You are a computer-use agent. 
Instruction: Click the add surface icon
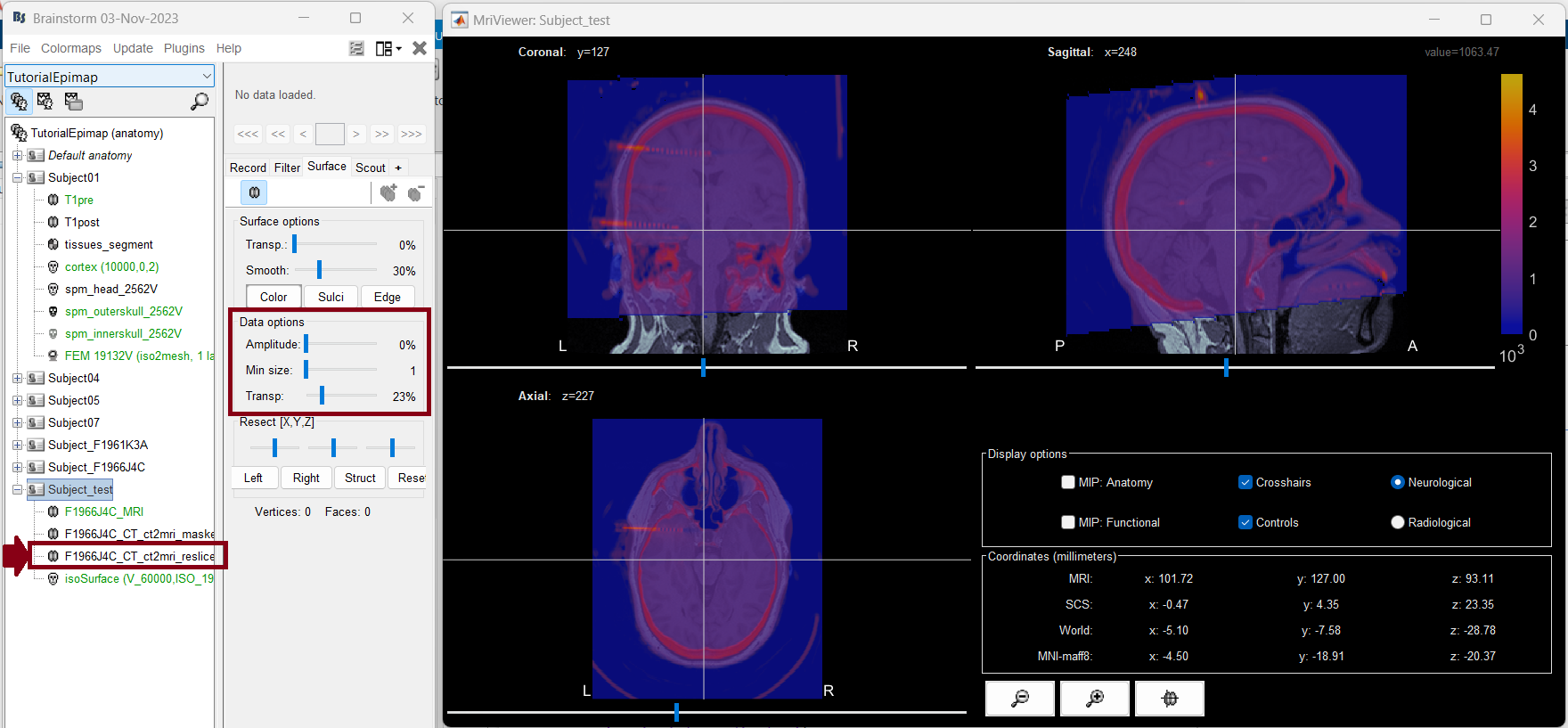pyautogui.click(x=388, y=192)
